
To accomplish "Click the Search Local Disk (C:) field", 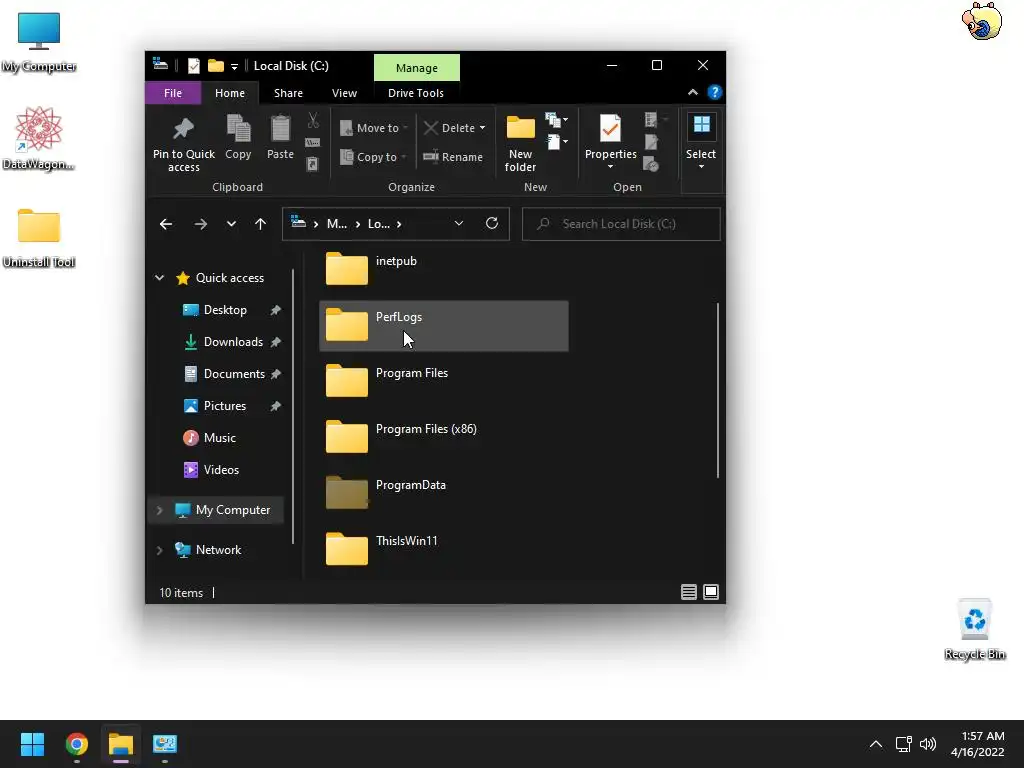I will coord(621,224).
